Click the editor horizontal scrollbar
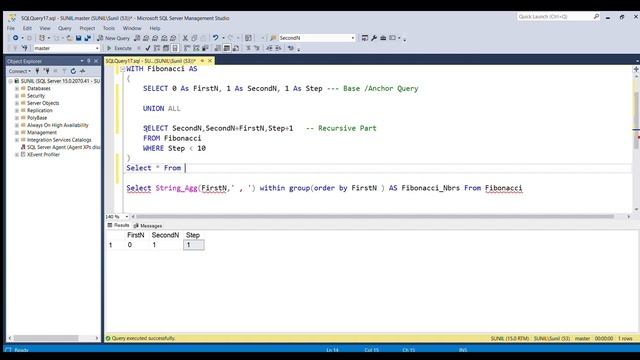Screen dimensions: 640x360 (375, 217)
